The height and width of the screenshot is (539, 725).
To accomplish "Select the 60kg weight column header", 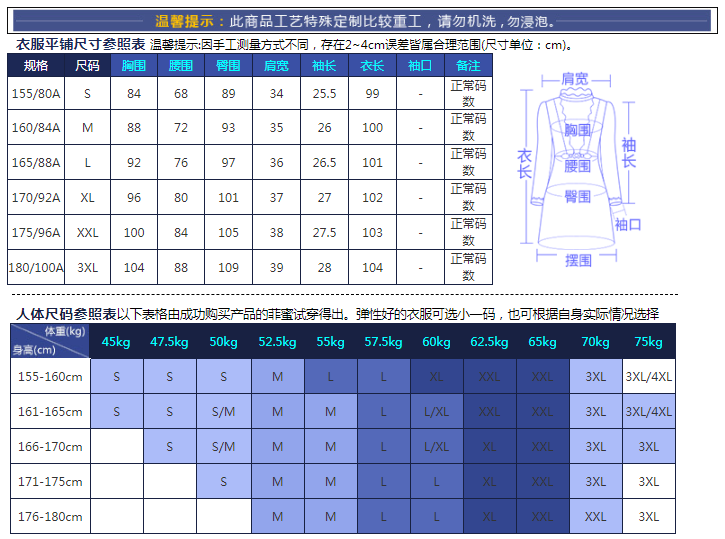I will 436,342.
